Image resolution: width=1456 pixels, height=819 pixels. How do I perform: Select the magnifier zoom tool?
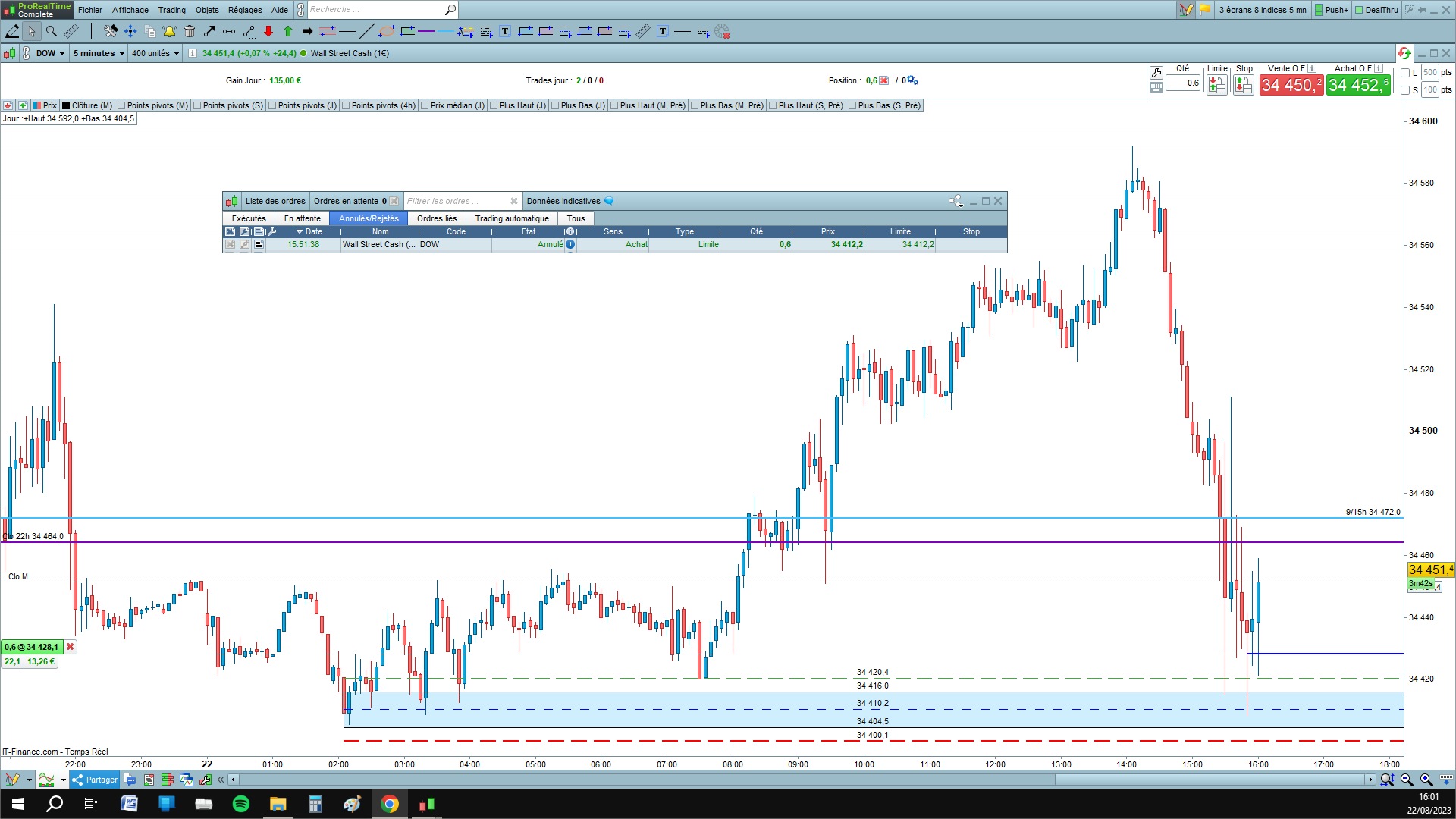(51, 31)
